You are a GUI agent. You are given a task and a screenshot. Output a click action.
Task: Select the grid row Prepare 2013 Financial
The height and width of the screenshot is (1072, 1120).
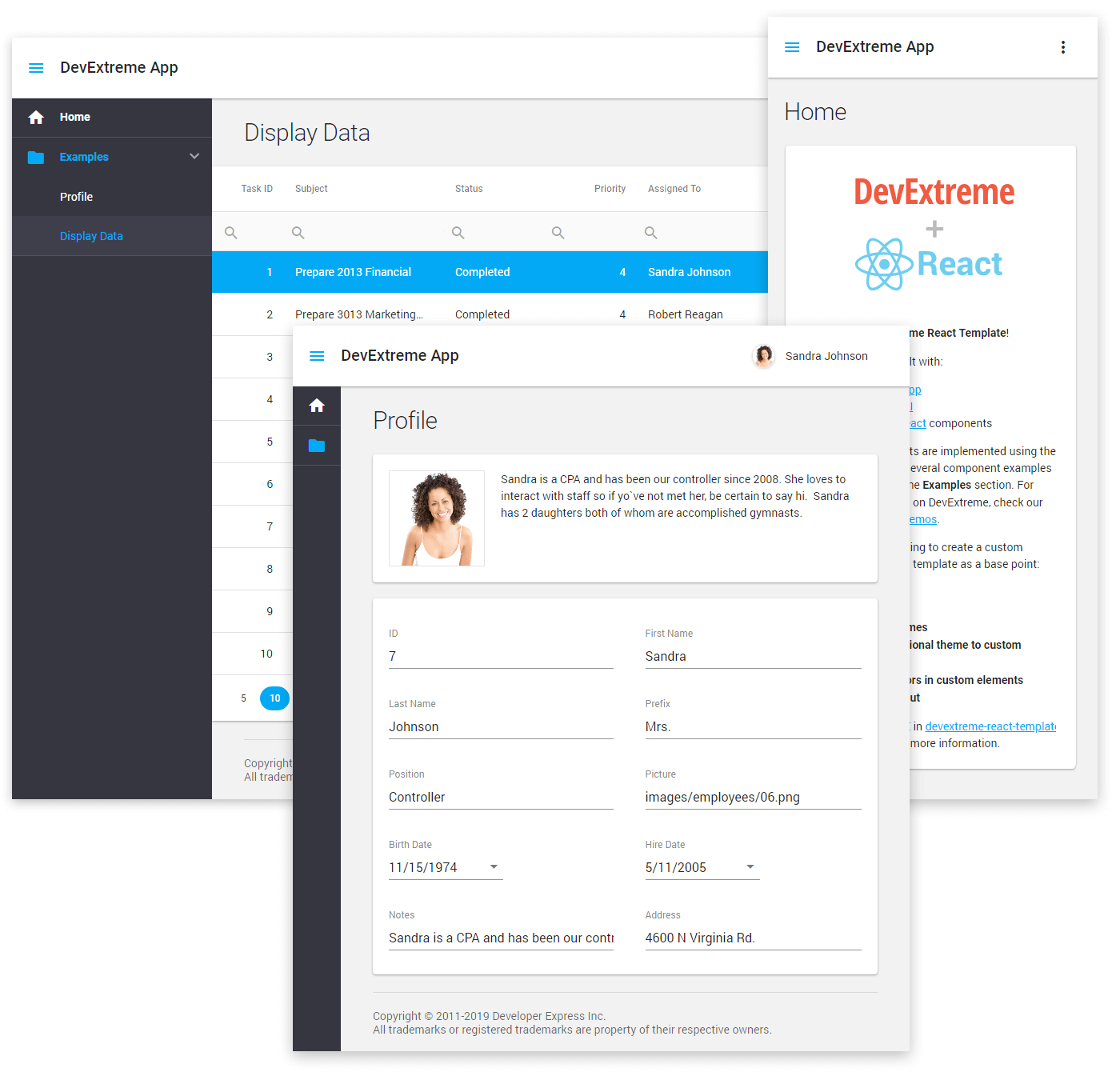coord(353,272)
